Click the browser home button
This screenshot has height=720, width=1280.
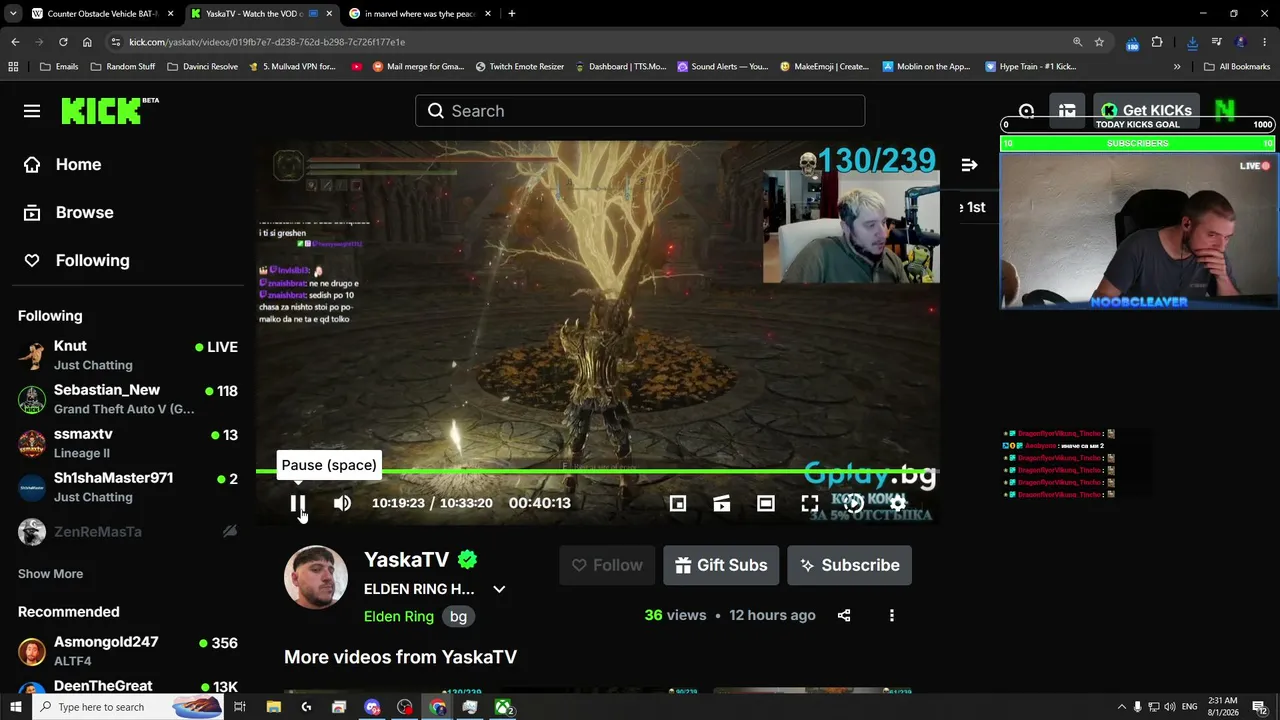pos(87,42)
